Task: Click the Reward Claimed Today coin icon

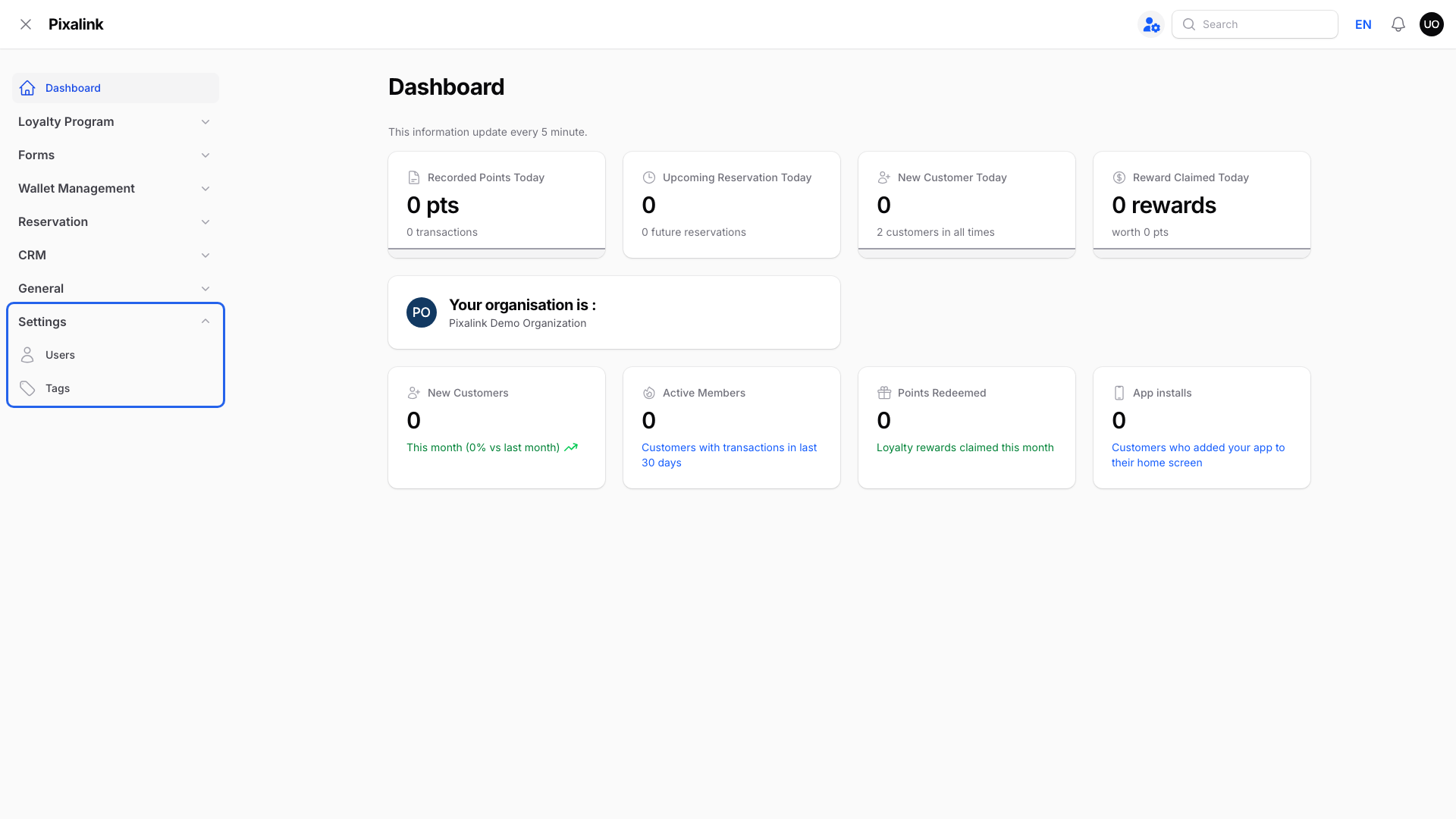Action: 1119,177
